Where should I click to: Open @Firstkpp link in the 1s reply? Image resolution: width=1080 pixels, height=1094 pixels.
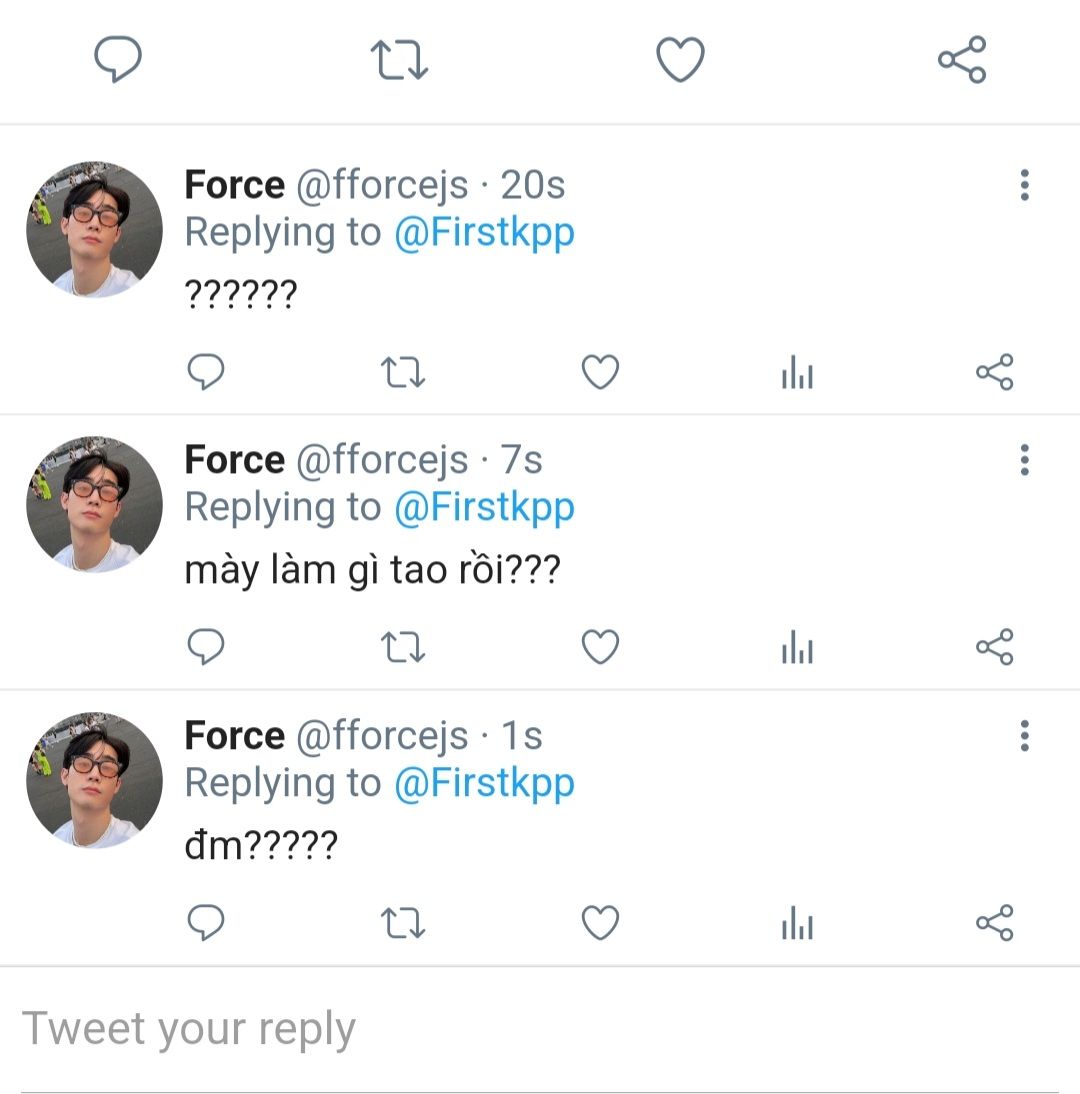click(x=484, y=784)
